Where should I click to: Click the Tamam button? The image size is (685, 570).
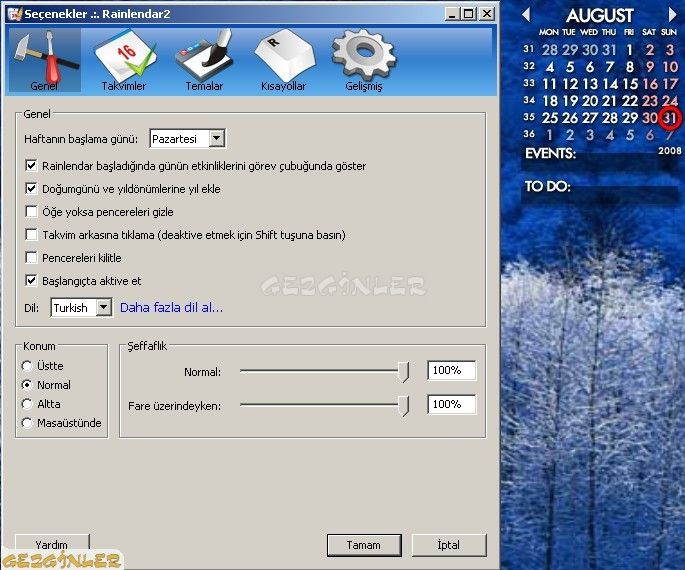tap(364, 545)
